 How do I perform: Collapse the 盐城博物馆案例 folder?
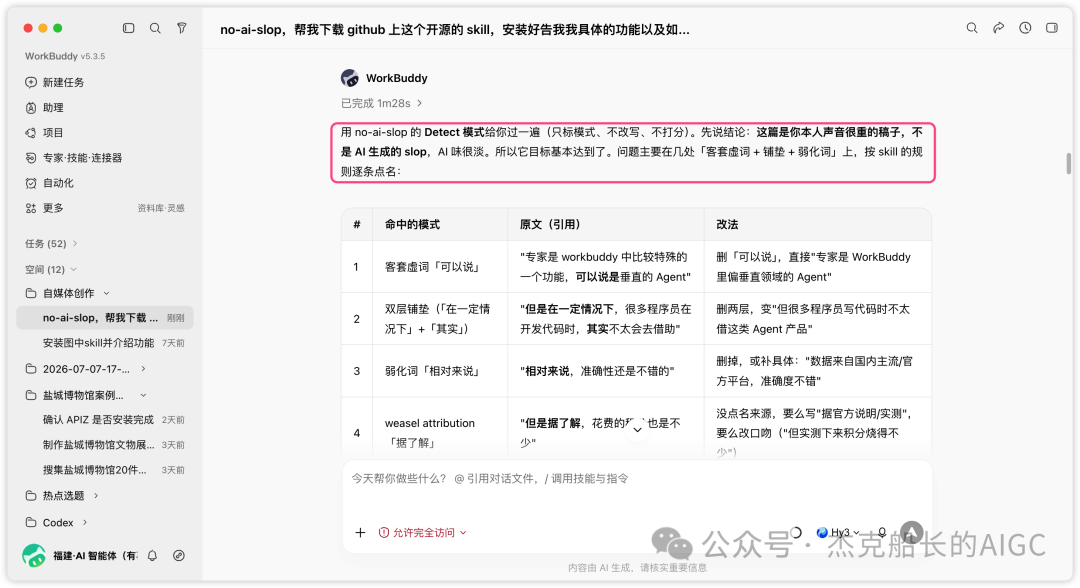point(143,395)
